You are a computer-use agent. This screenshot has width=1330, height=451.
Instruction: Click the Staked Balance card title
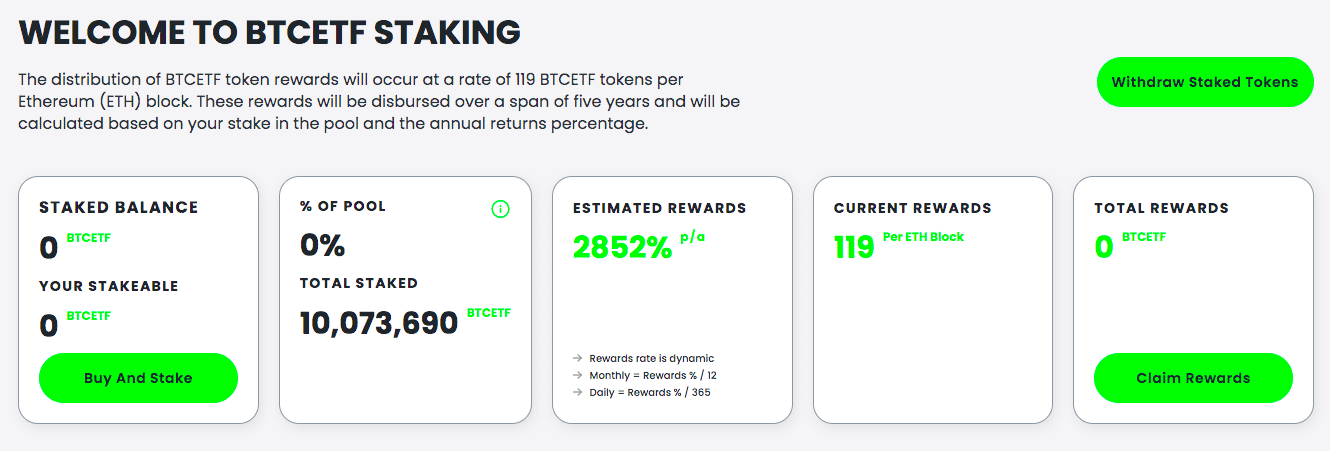pos(119,208)
